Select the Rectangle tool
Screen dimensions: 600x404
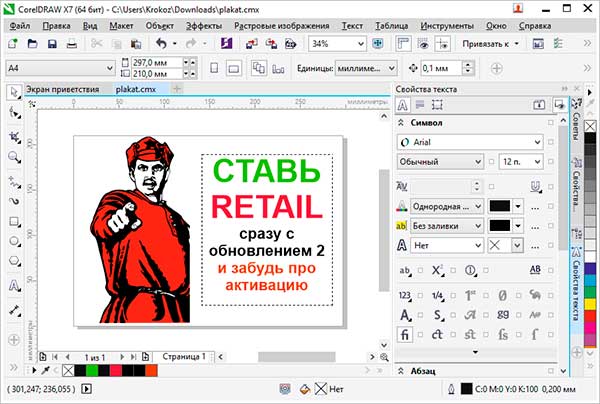(15, 222)
